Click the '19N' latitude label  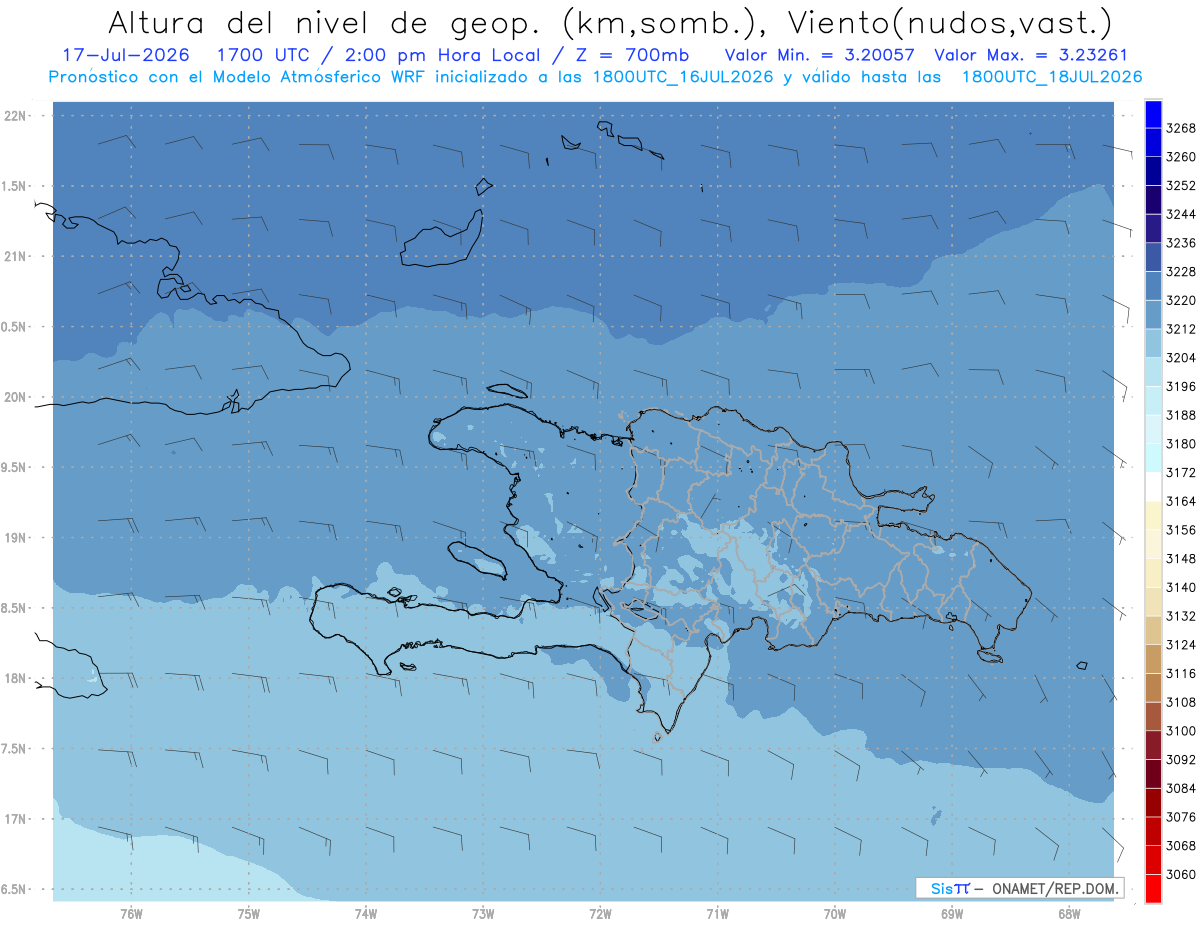coord(15,538)
